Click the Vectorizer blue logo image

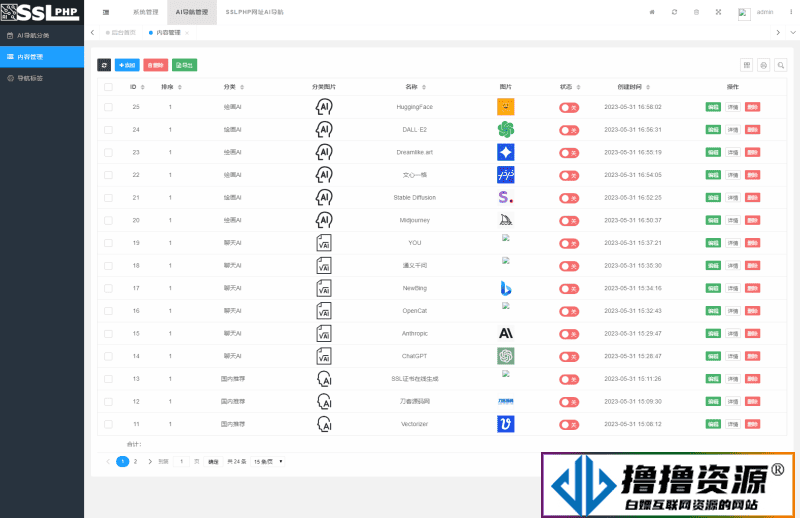(506, 424)
